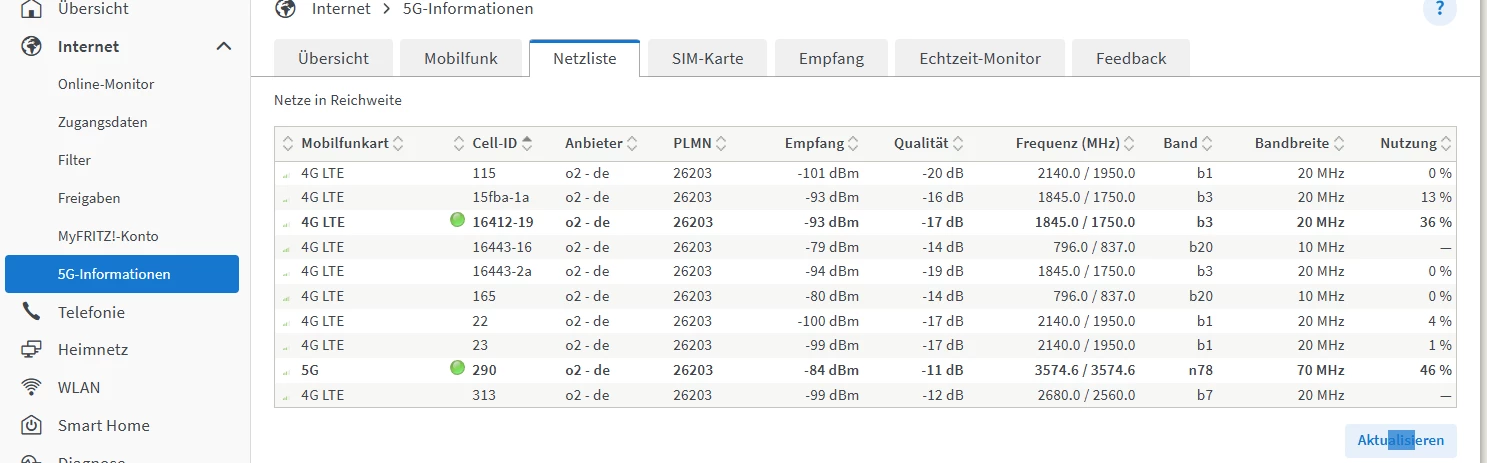This screenshot has width=1487, height=463.
Task: Open the Freigaben sidebar entry
Action: point(89,198)
